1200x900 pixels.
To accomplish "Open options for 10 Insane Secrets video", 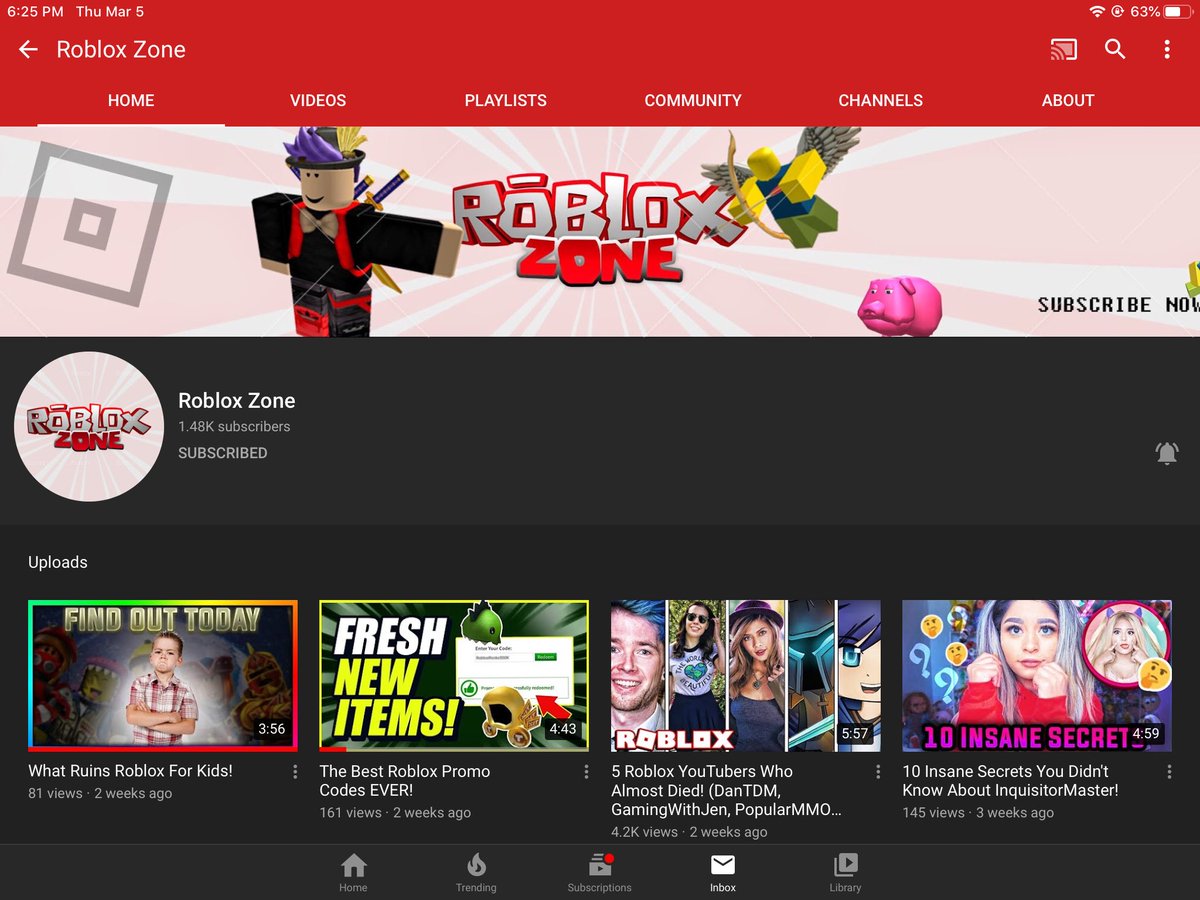I will pyautogui.click(x=1169, y=772).
